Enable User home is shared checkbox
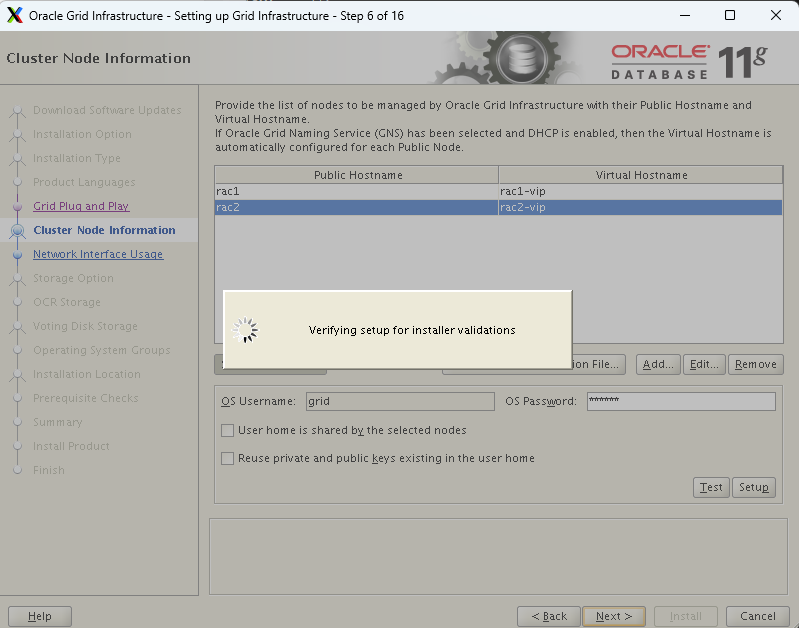 227,430
